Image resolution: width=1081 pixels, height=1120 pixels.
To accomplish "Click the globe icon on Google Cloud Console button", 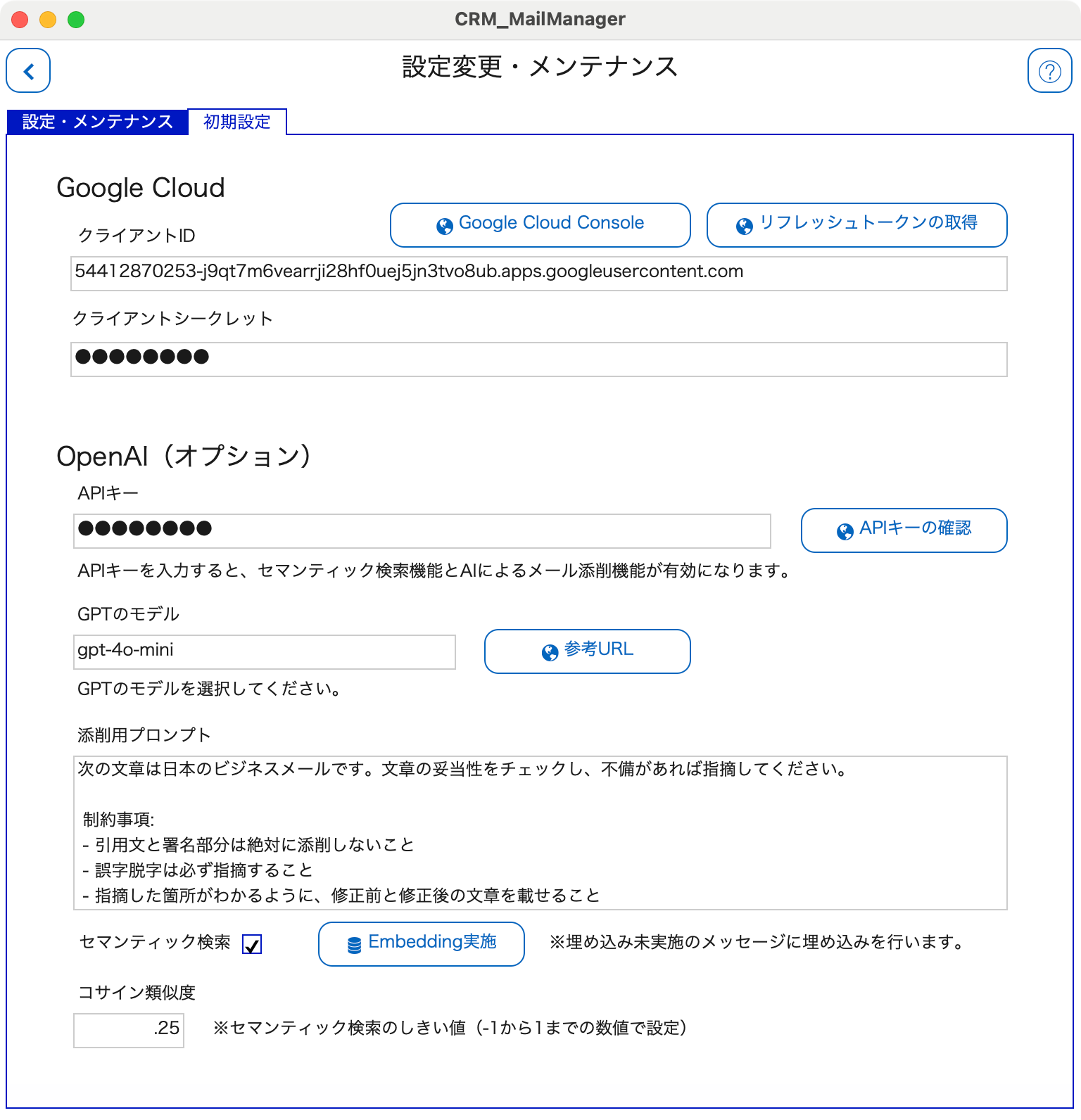I will click(x=445, y=226).
